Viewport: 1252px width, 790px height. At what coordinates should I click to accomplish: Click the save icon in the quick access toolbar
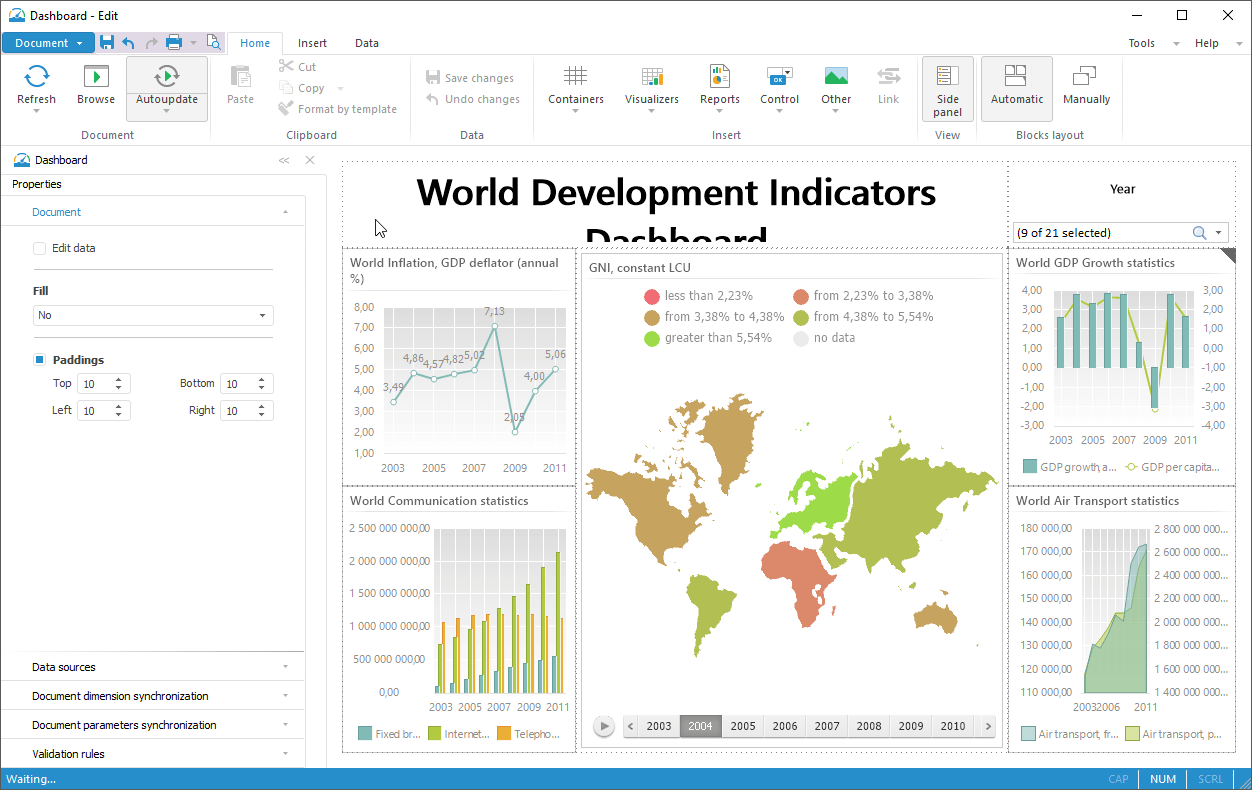[x=107, y=42]
